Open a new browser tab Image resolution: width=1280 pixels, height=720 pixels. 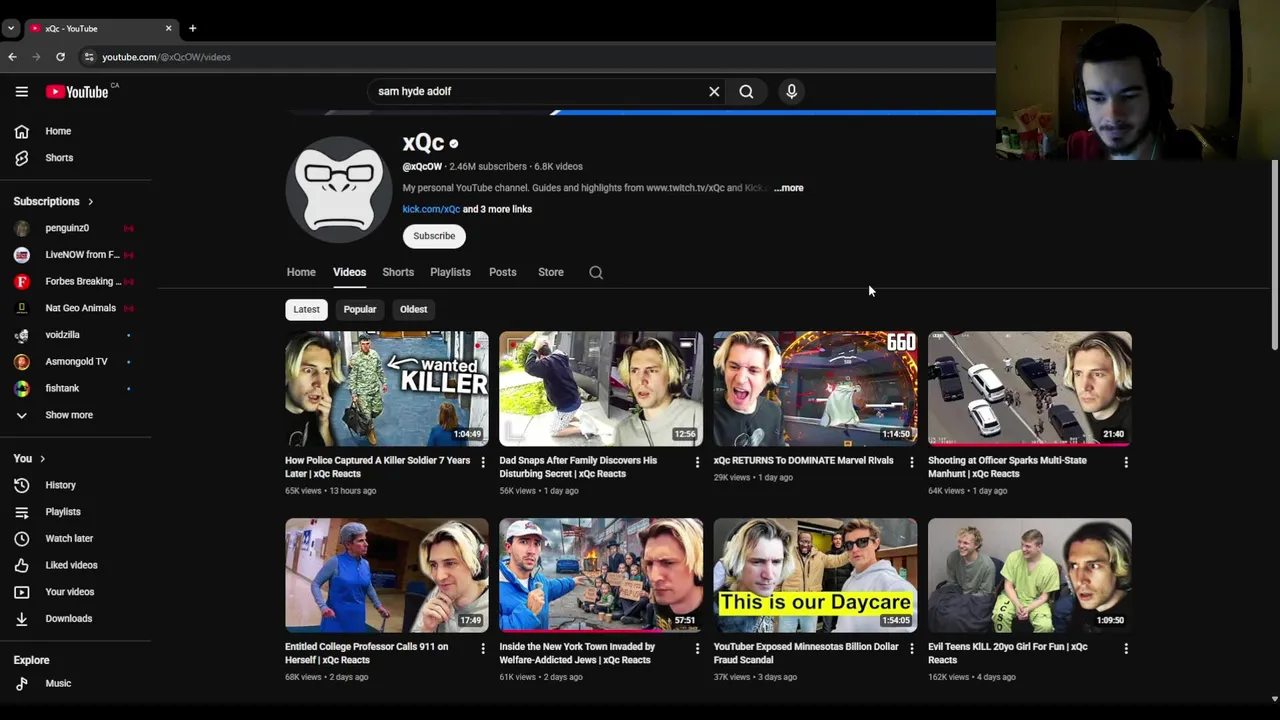click(x=192, y=28)
